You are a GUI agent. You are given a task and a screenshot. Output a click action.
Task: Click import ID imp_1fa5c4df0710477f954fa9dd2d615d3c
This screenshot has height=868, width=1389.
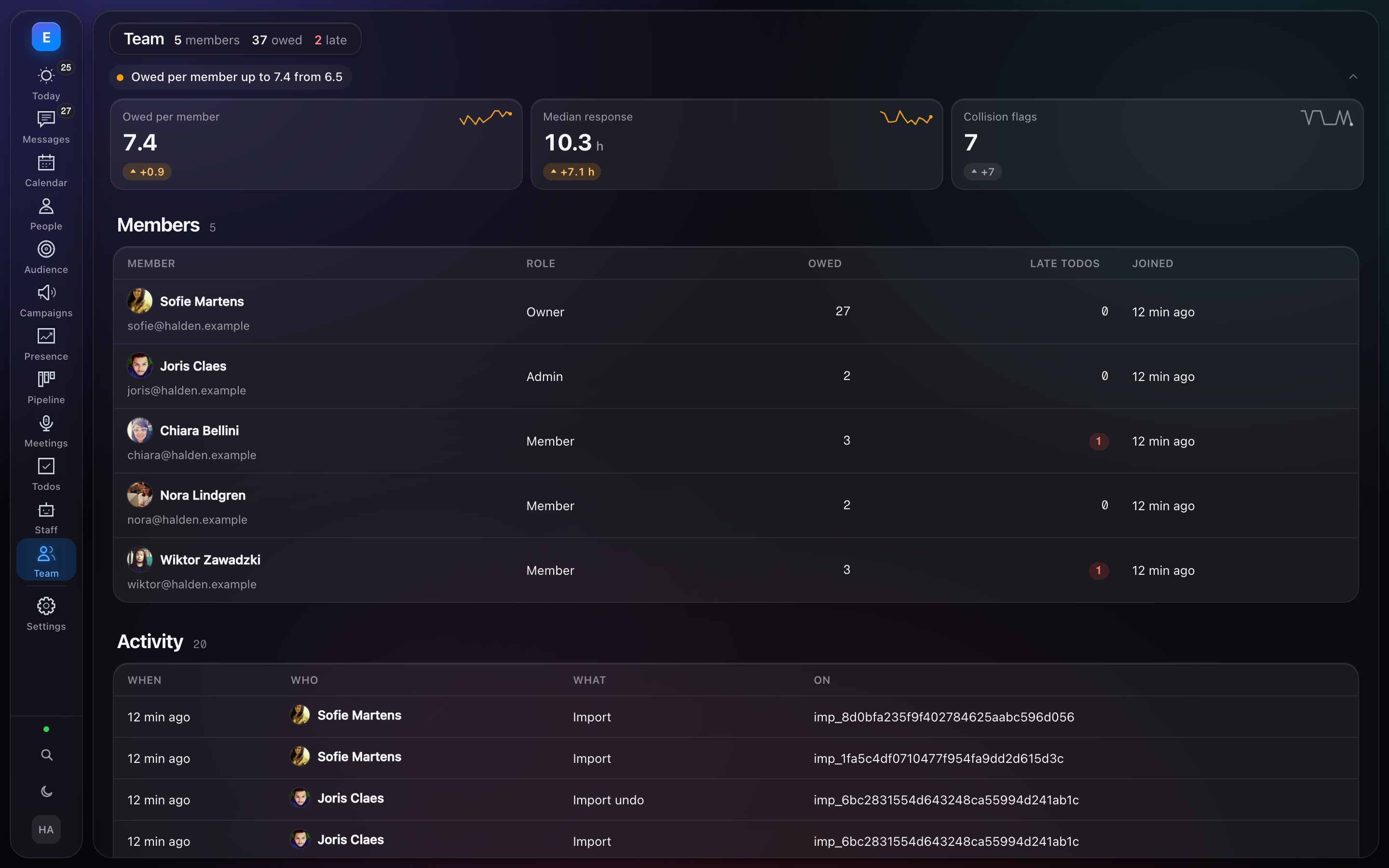pyautogui.click(x=939, y=759)
